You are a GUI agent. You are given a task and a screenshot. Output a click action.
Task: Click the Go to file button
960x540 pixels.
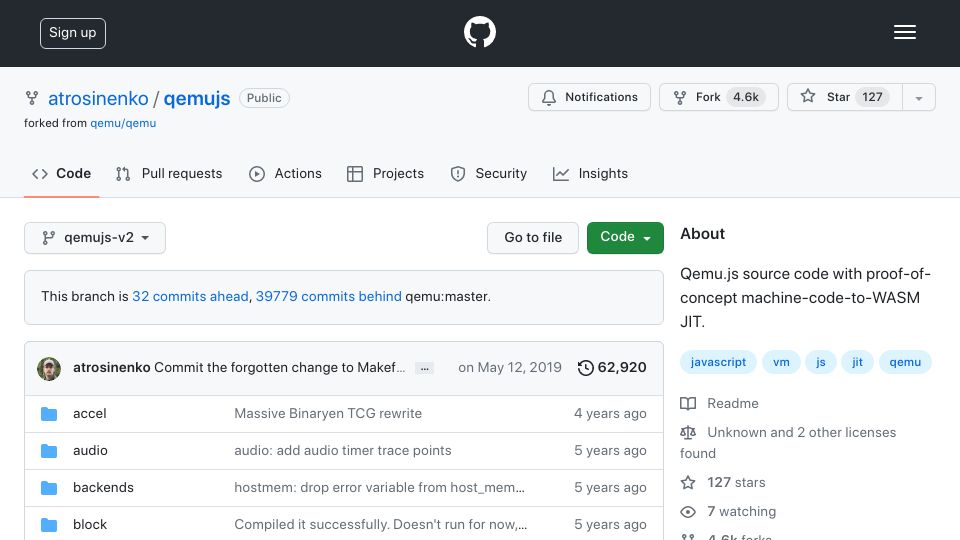tap(533, 238)
